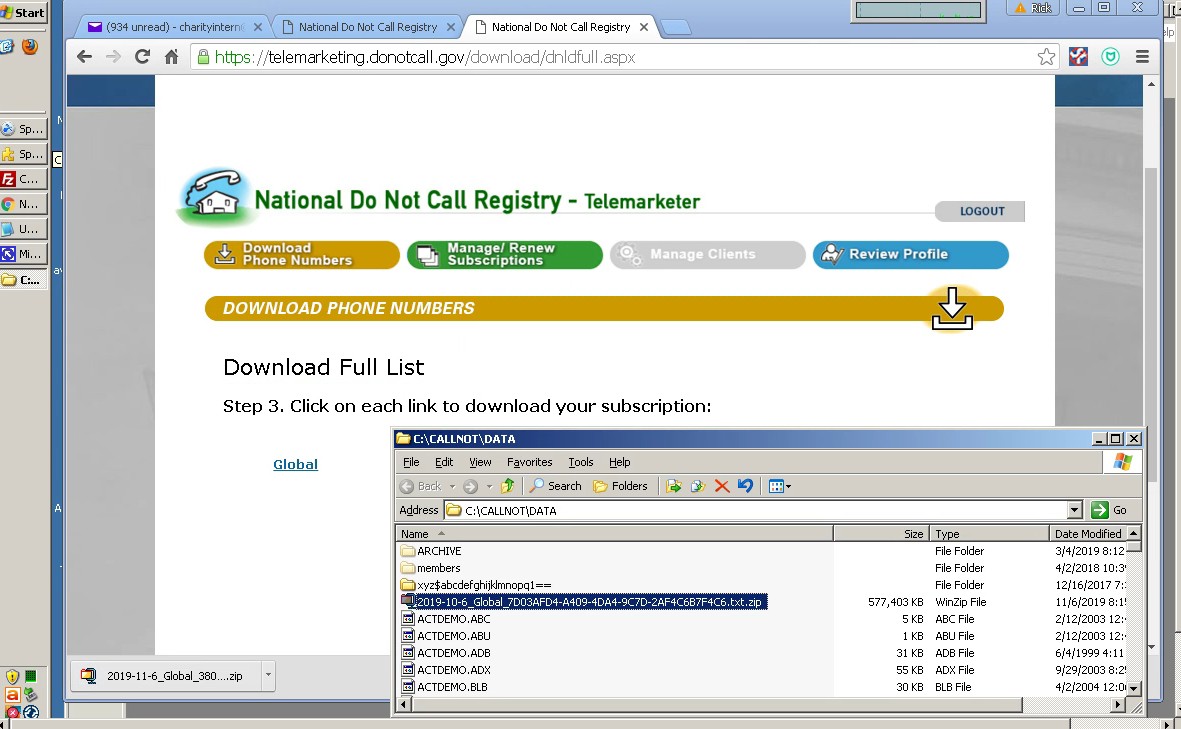Viewport: 1181px width, 729px height.
Task: Select the ACTDEMO.ADB file
Action: point(446,653)
